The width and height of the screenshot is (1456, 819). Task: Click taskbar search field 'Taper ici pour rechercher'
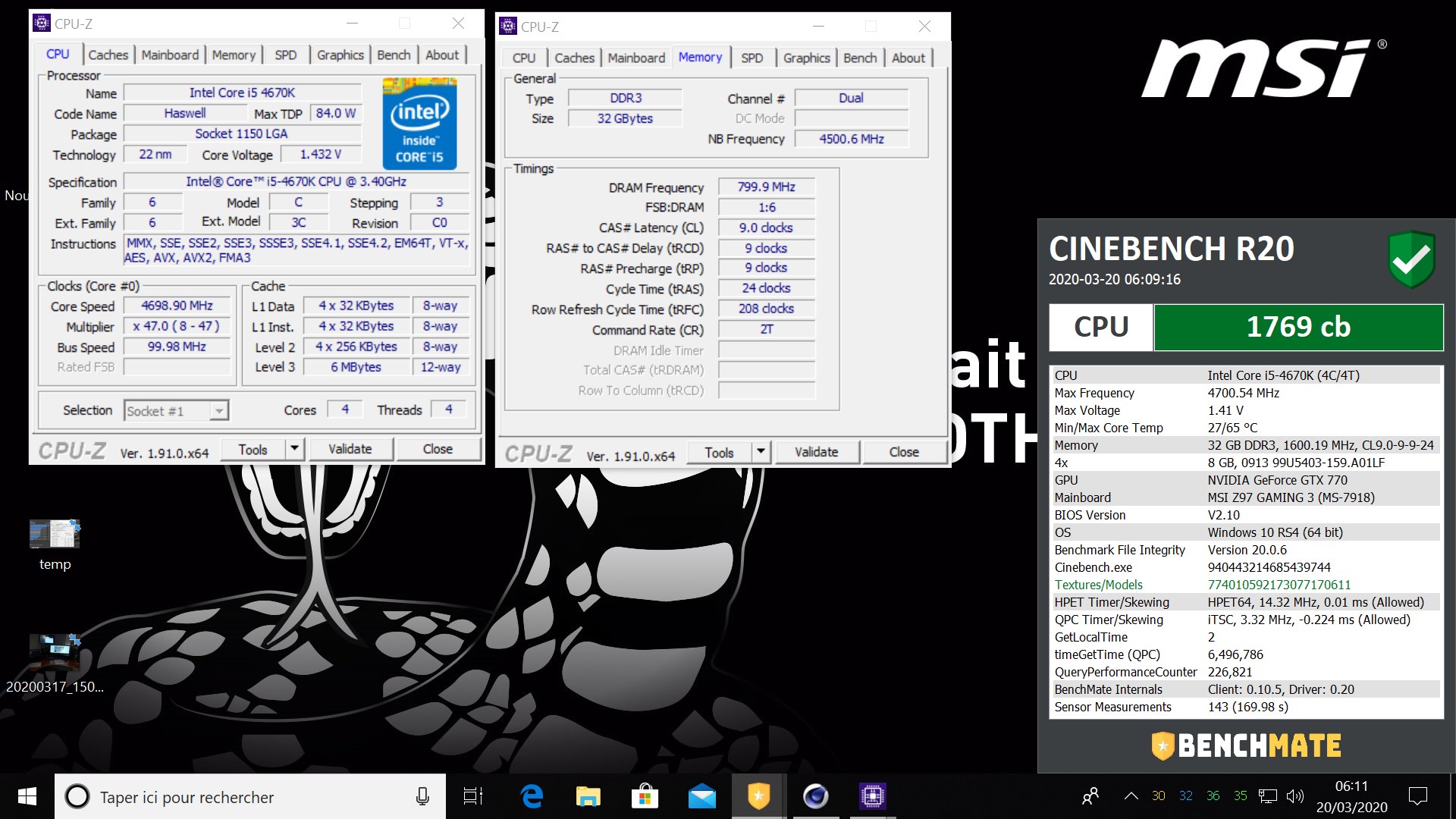250,796
